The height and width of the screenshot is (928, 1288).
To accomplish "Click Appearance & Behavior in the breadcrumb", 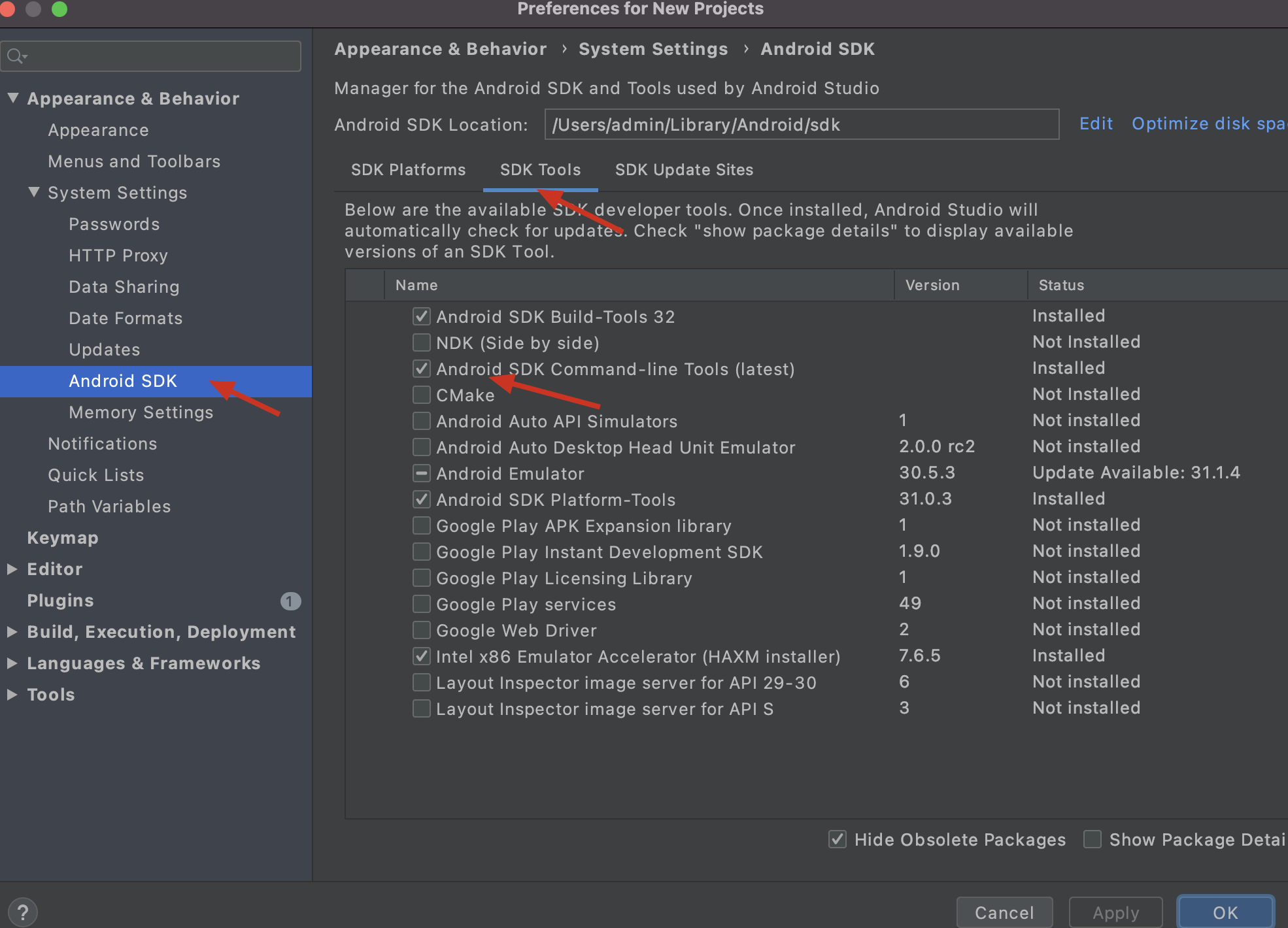I will 440,49.
